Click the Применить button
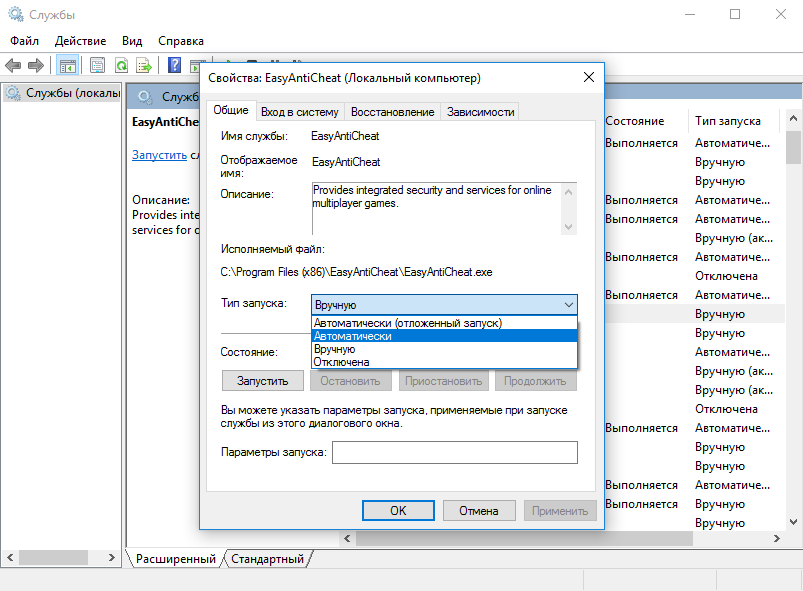The height and width of the screenshot is (591, 803). [560, 511]
